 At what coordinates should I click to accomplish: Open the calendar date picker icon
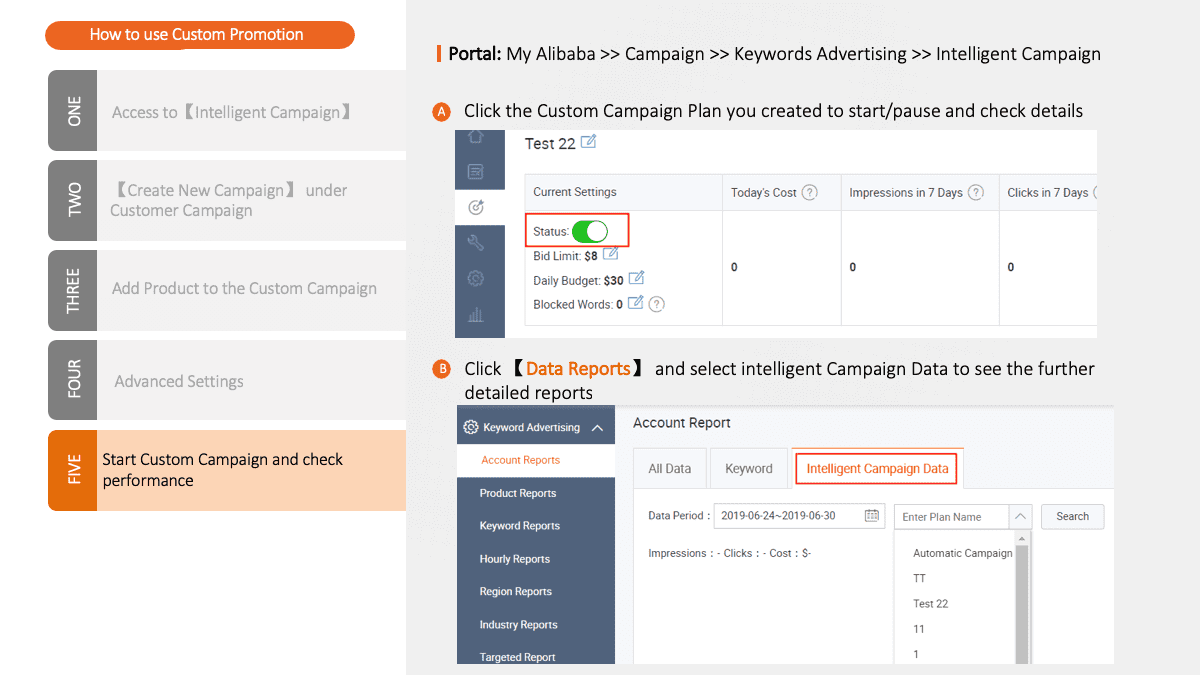[x=872, y=516]
